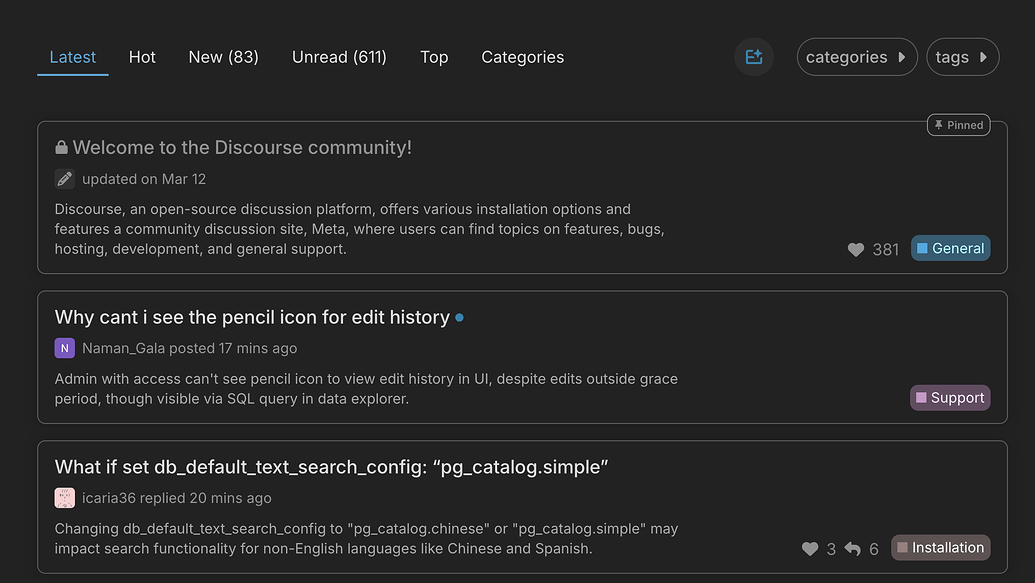The height and width of the screenshot is (583, 1035).
Task: Click the heart icon next to 381
Action: pyautogui.click(x=856, y=250)
